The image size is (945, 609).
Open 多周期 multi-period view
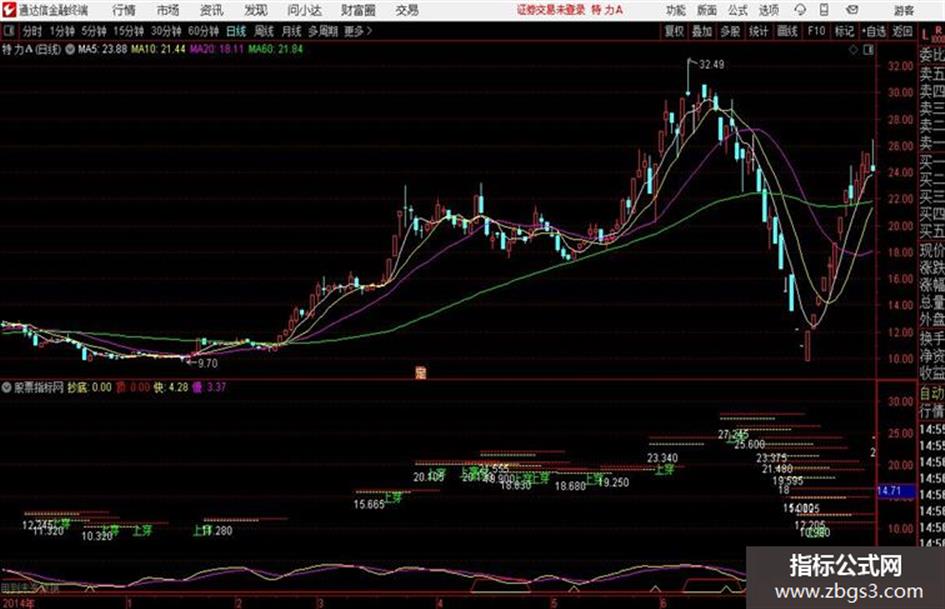324,31
